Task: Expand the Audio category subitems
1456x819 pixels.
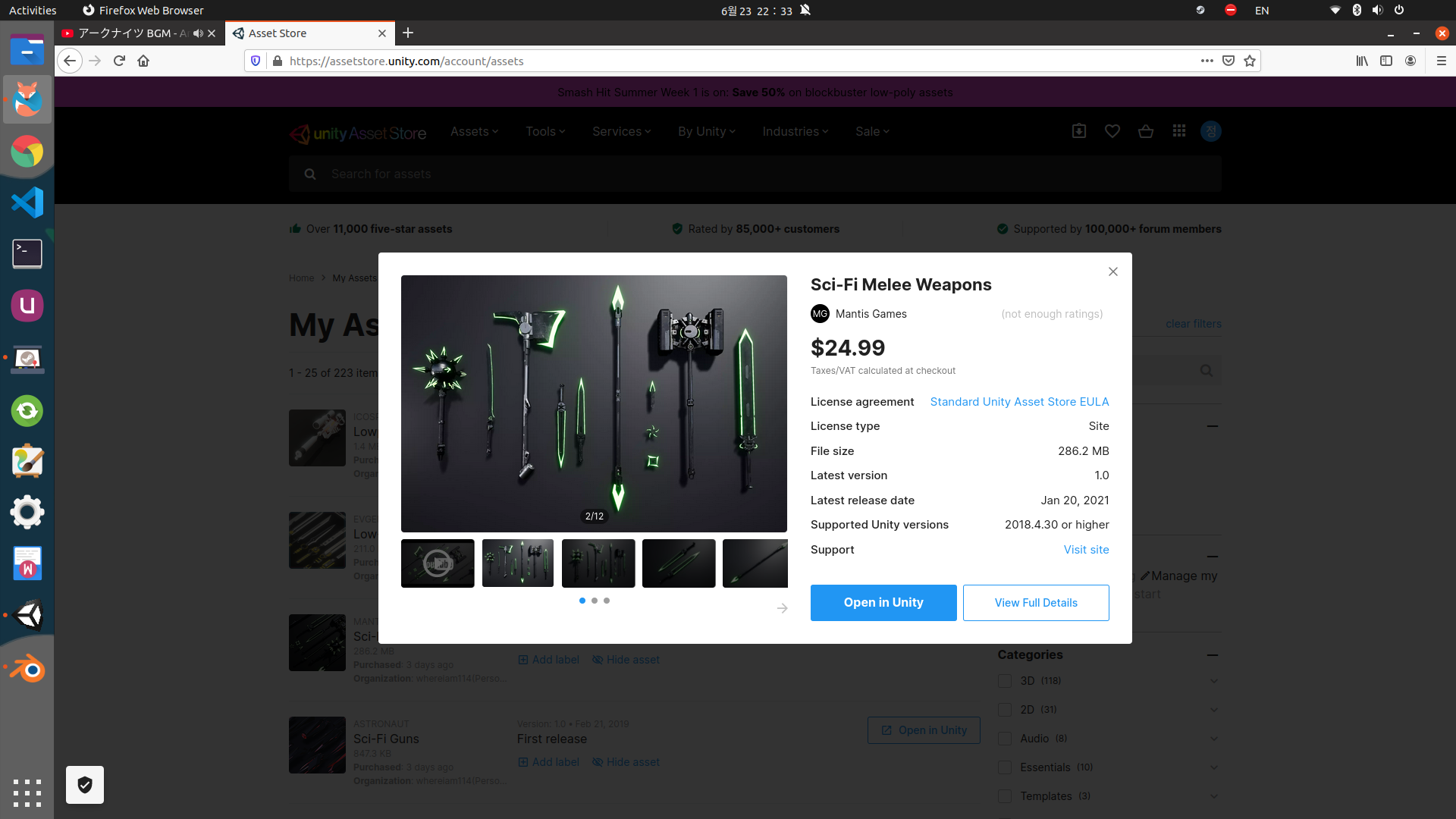Action: tap(1214, 739)
